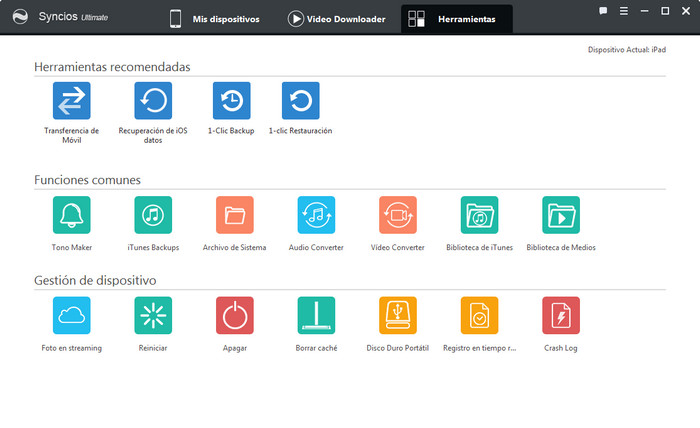Click the Gestión de dispositivo heading
This screenshot has width=700, height=428.
95,280
